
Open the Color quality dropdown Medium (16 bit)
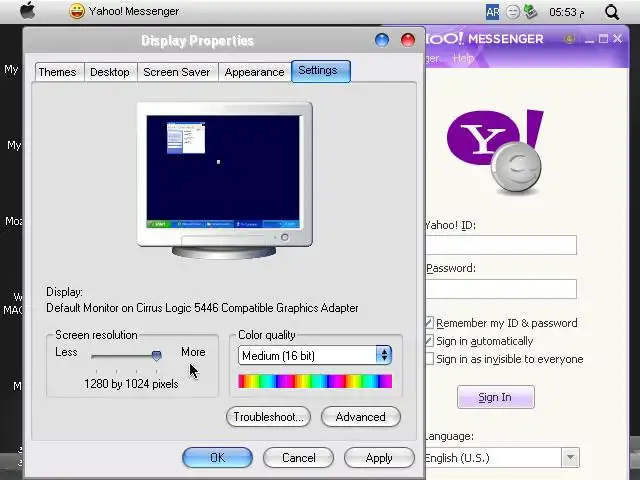315,355
